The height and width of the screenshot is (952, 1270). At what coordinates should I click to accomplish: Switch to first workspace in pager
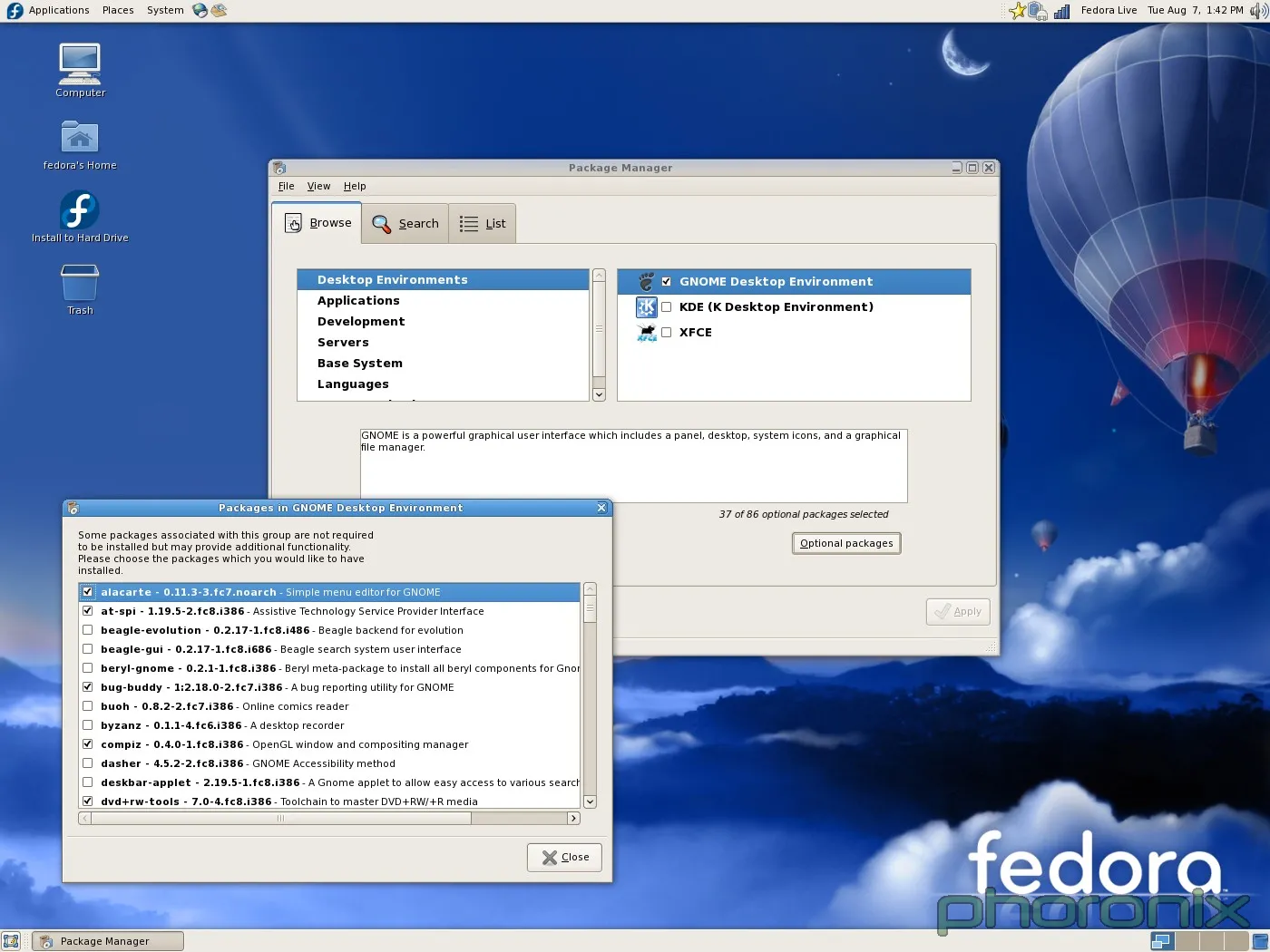click(1162, 941)
